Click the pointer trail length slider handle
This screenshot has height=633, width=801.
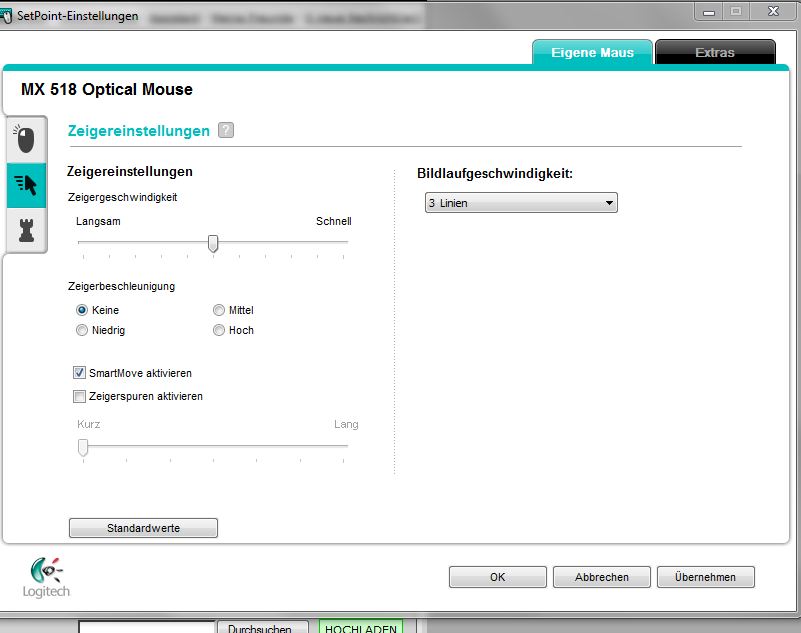[83, 448]
